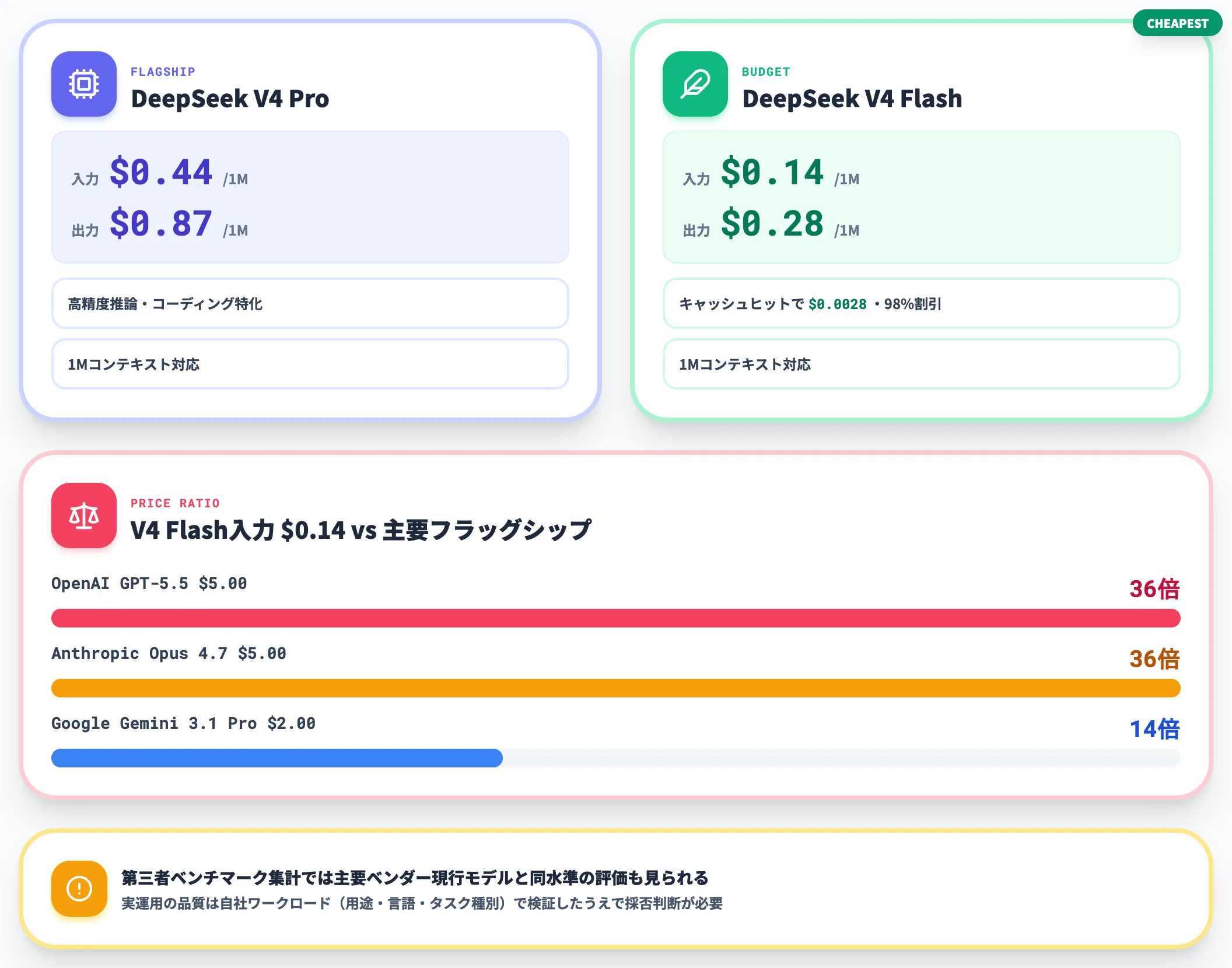Click the green feather icon for V4 Flash

tap(695, 84)
